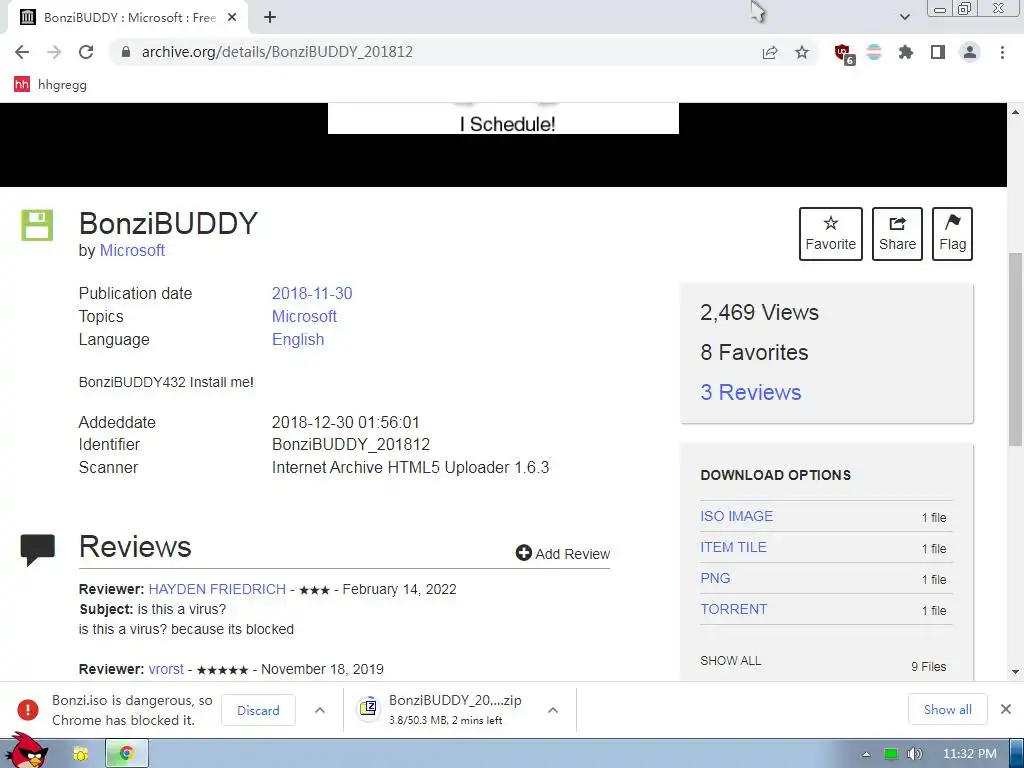Click the Share button on item
Screen dimensions: 1024x768
897,234
